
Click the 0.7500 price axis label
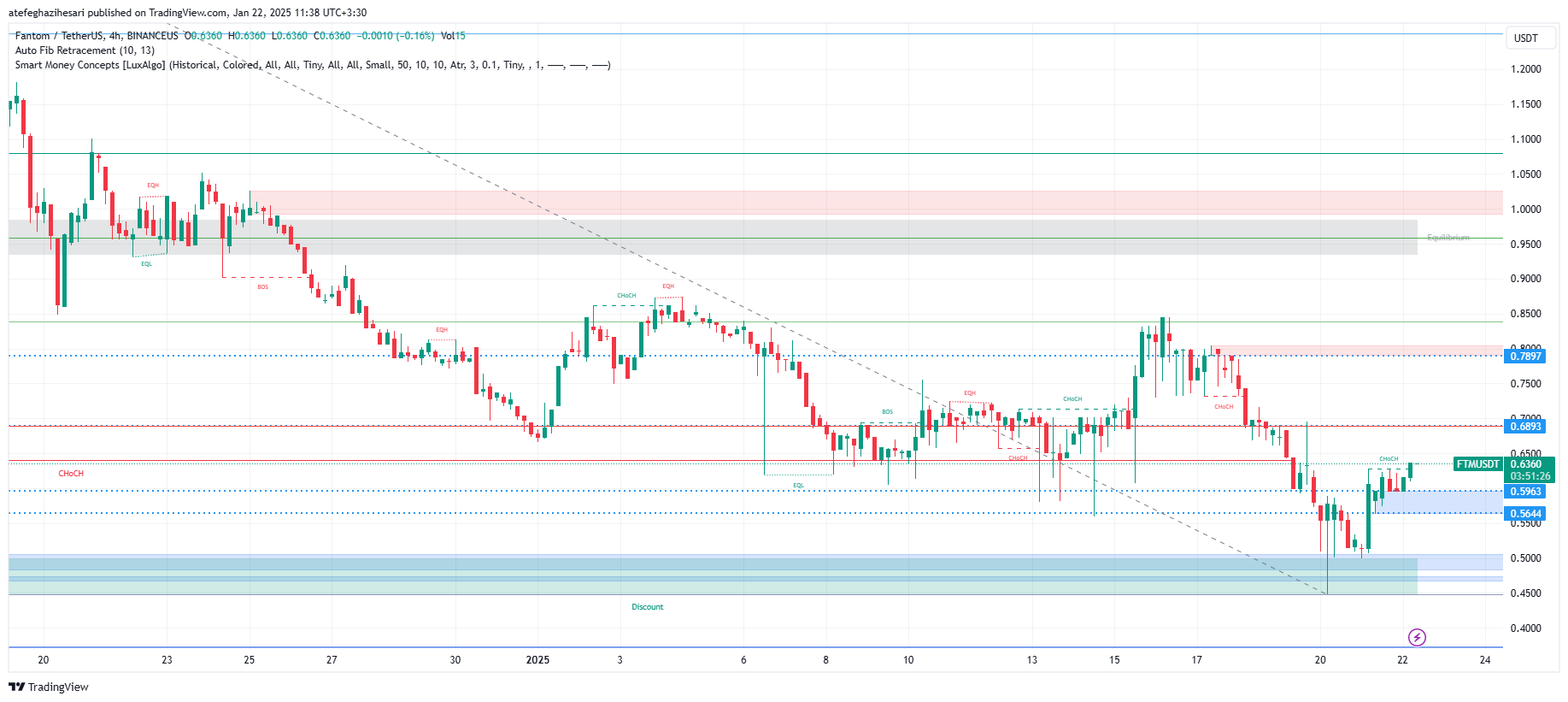coord(1526,384)
